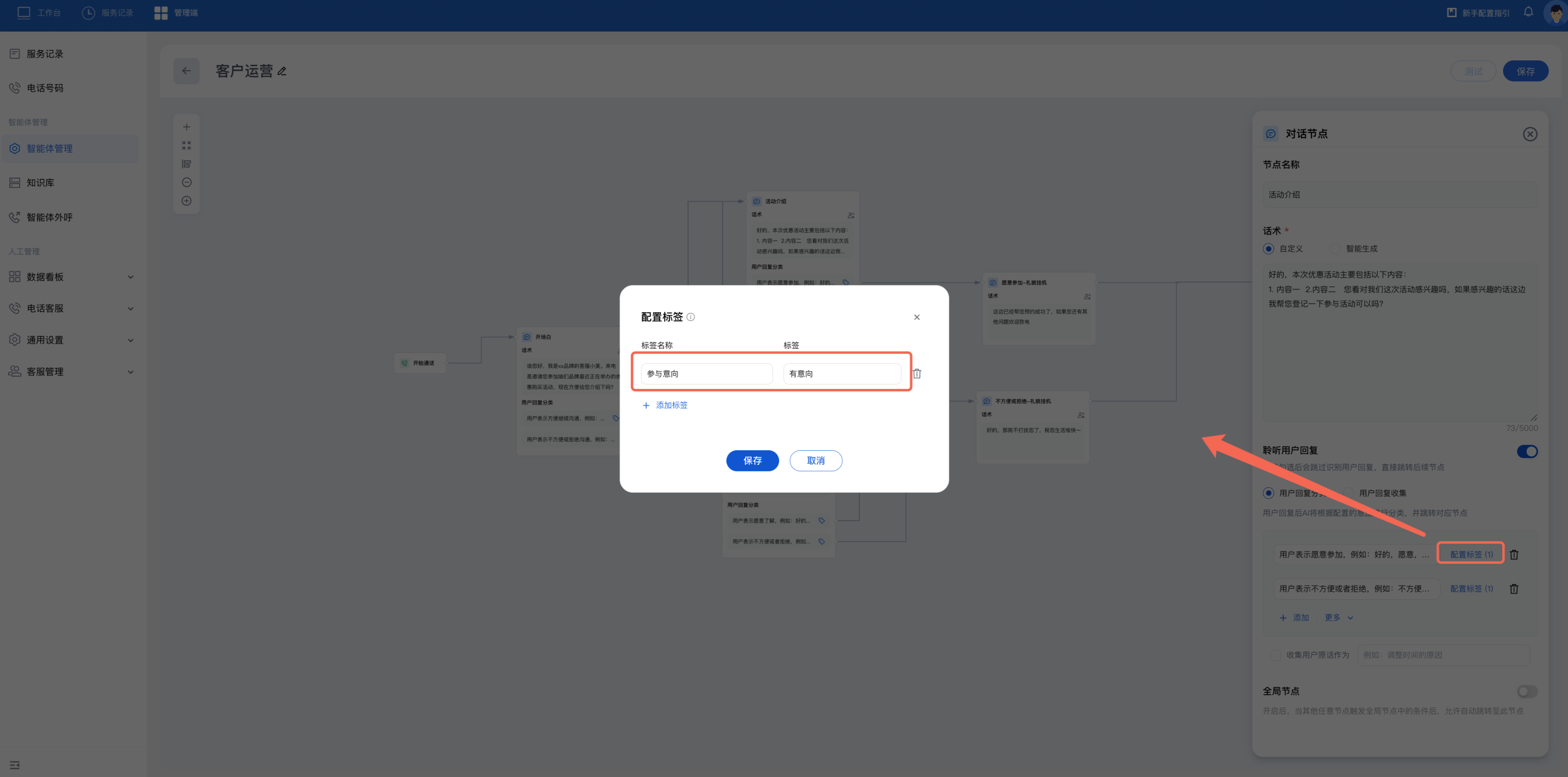
Task: Click the 参与意向 tag name field
Action: tap(706, 374)
